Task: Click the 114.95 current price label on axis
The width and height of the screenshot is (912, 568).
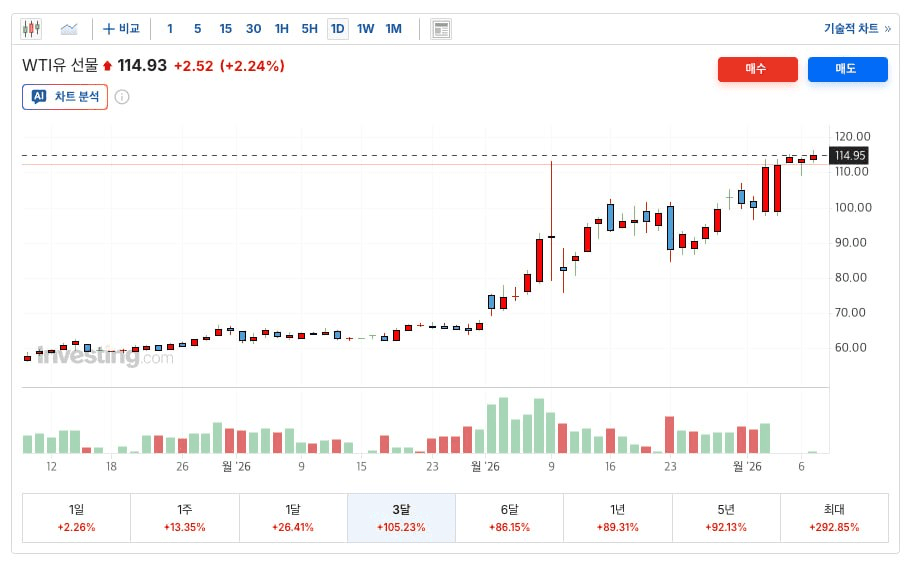Action: tap(849, 155)
